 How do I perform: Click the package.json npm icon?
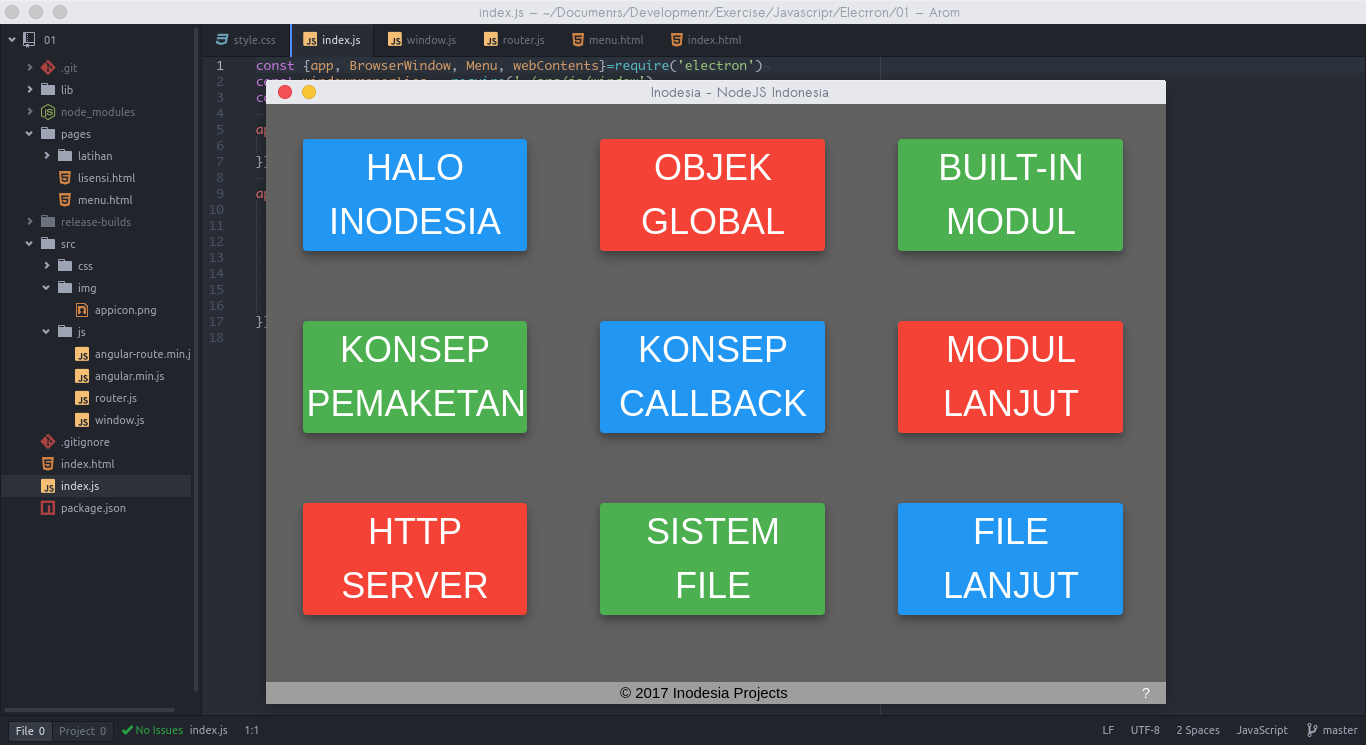point(48,508)
